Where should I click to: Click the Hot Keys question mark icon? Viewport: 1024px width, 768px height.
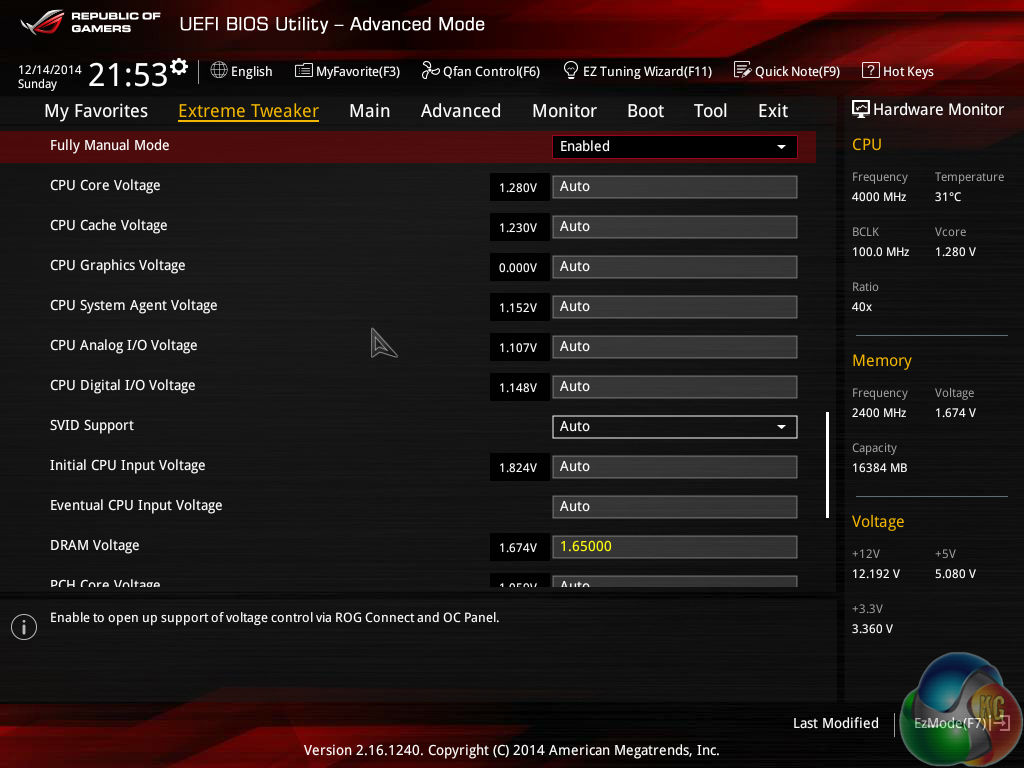tap(871, 70)
